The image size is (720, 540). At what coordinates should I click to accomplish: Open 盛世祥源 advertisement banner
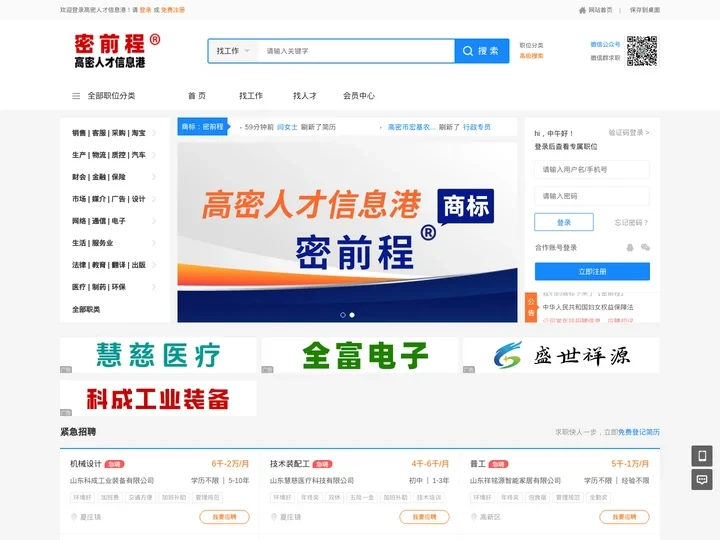click(561, 355)
